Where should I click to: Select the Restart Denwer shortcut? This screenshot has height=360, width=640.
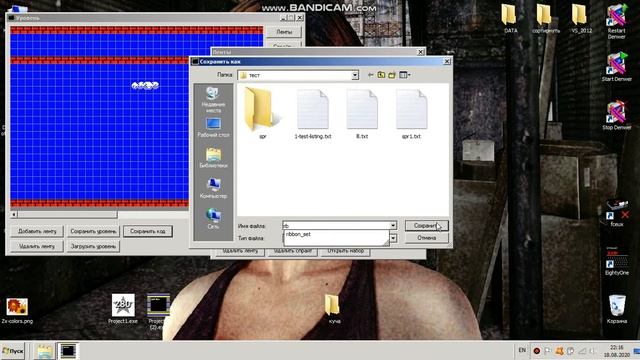point(616,22)
